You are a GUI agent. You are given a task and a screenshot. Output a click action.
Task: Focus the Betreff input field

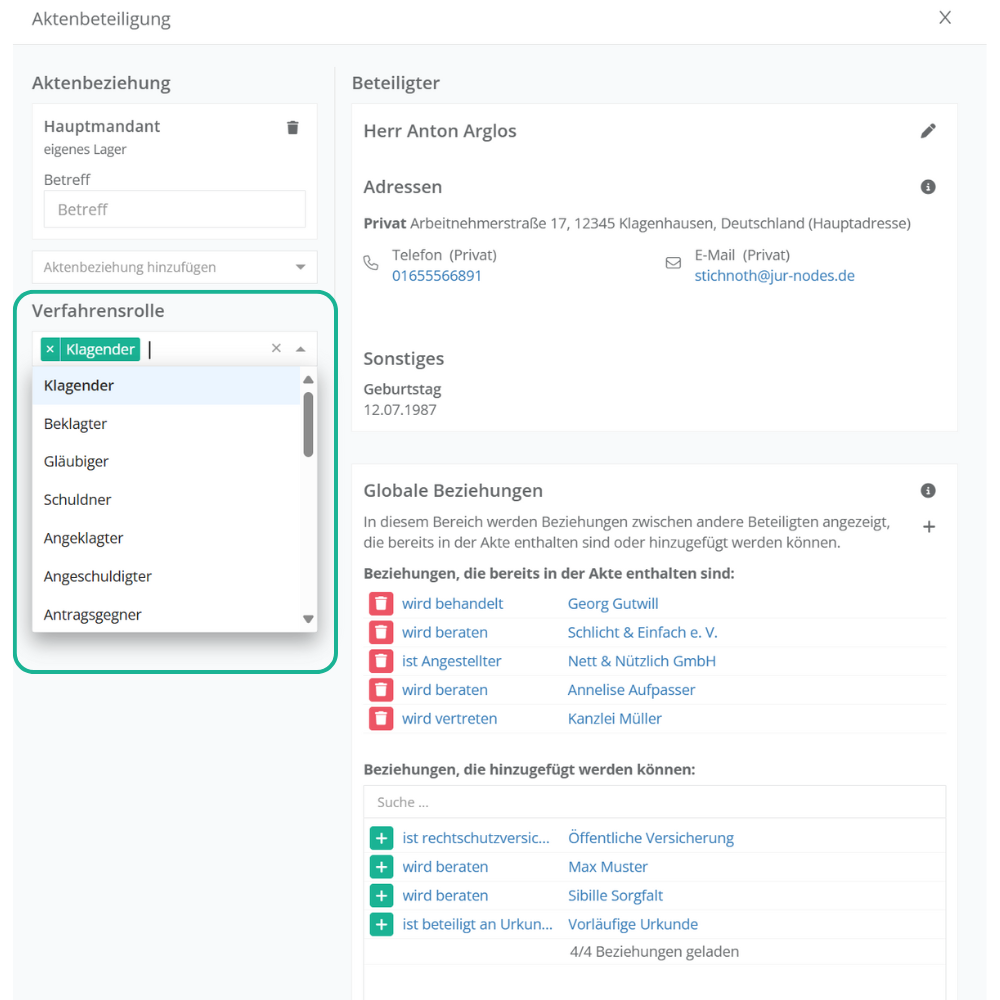(174, 210)
